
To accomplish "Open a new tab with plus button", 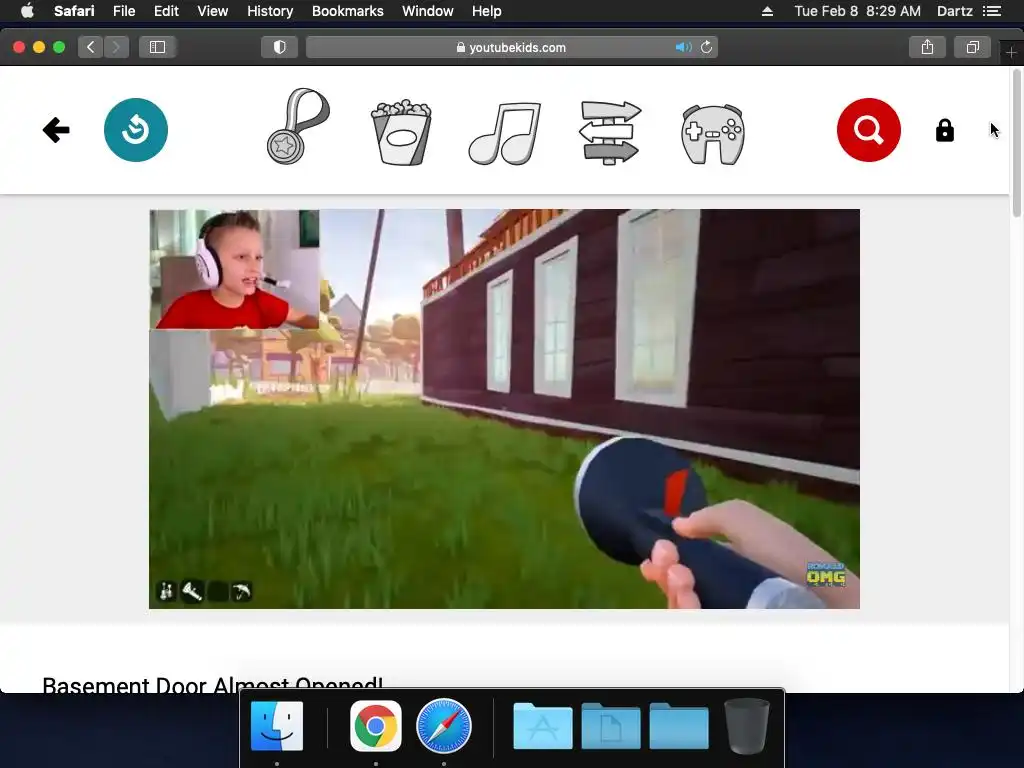I will click(x=1011, y=52).
